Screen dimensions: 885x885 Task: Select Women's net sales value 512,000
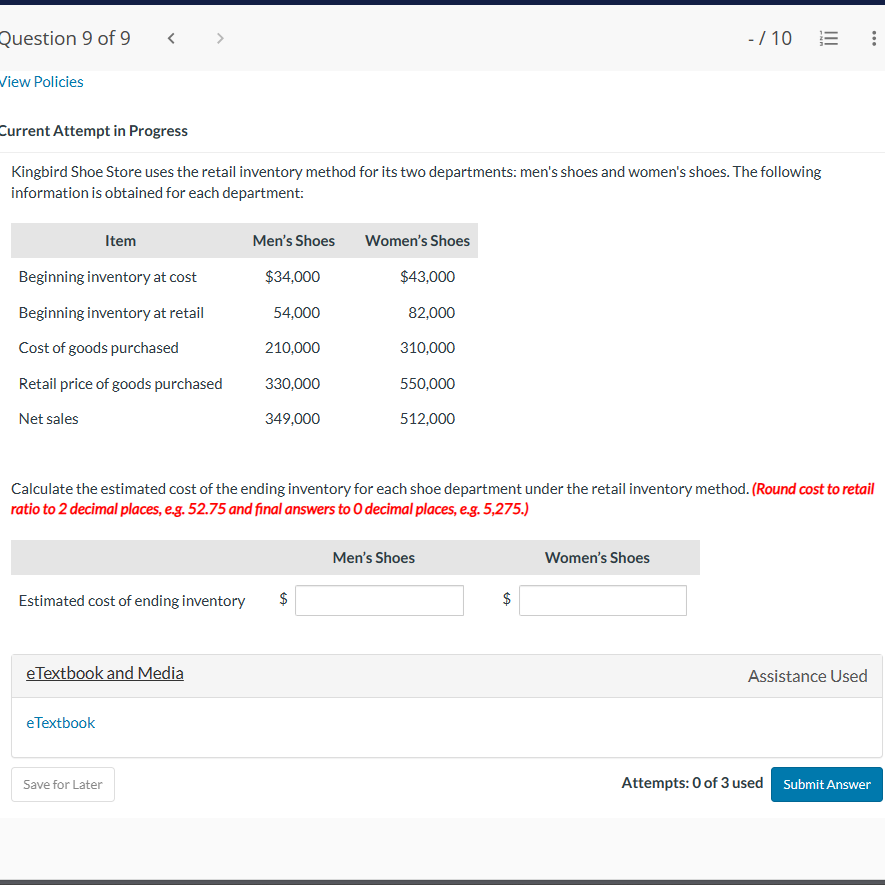point(427,419)
